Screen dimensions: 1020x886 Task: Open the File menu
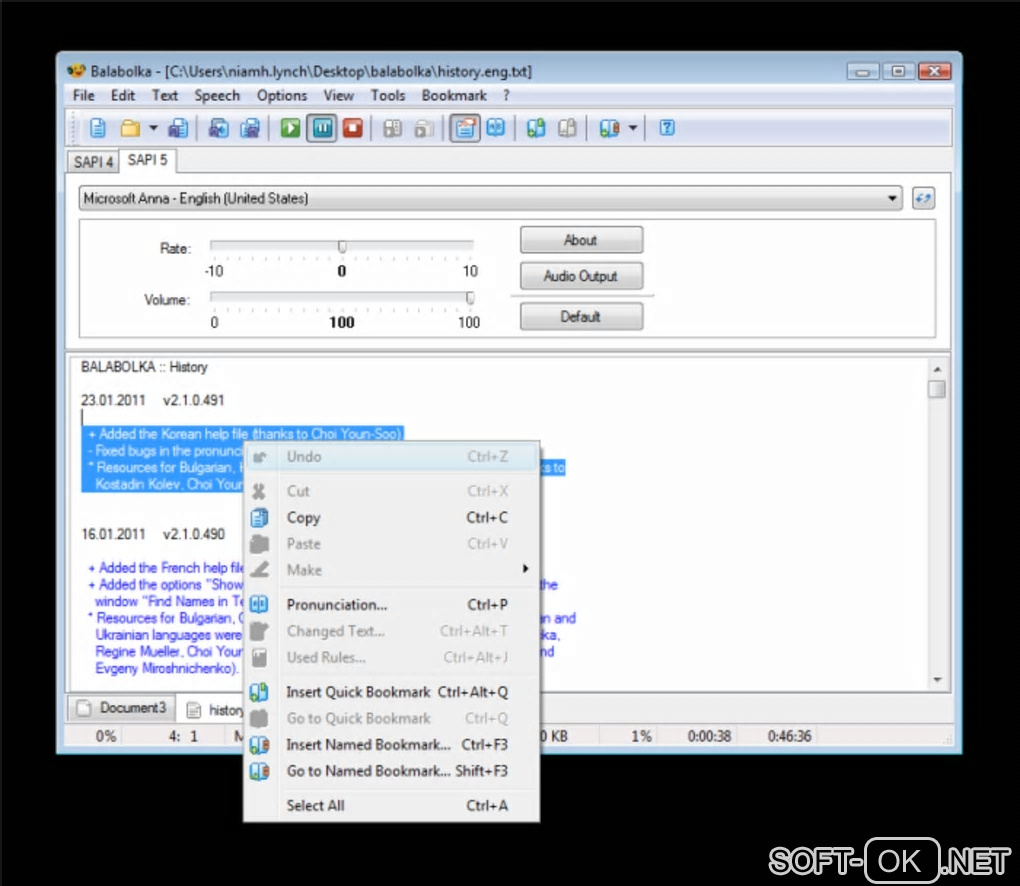[x=84, y=96]
